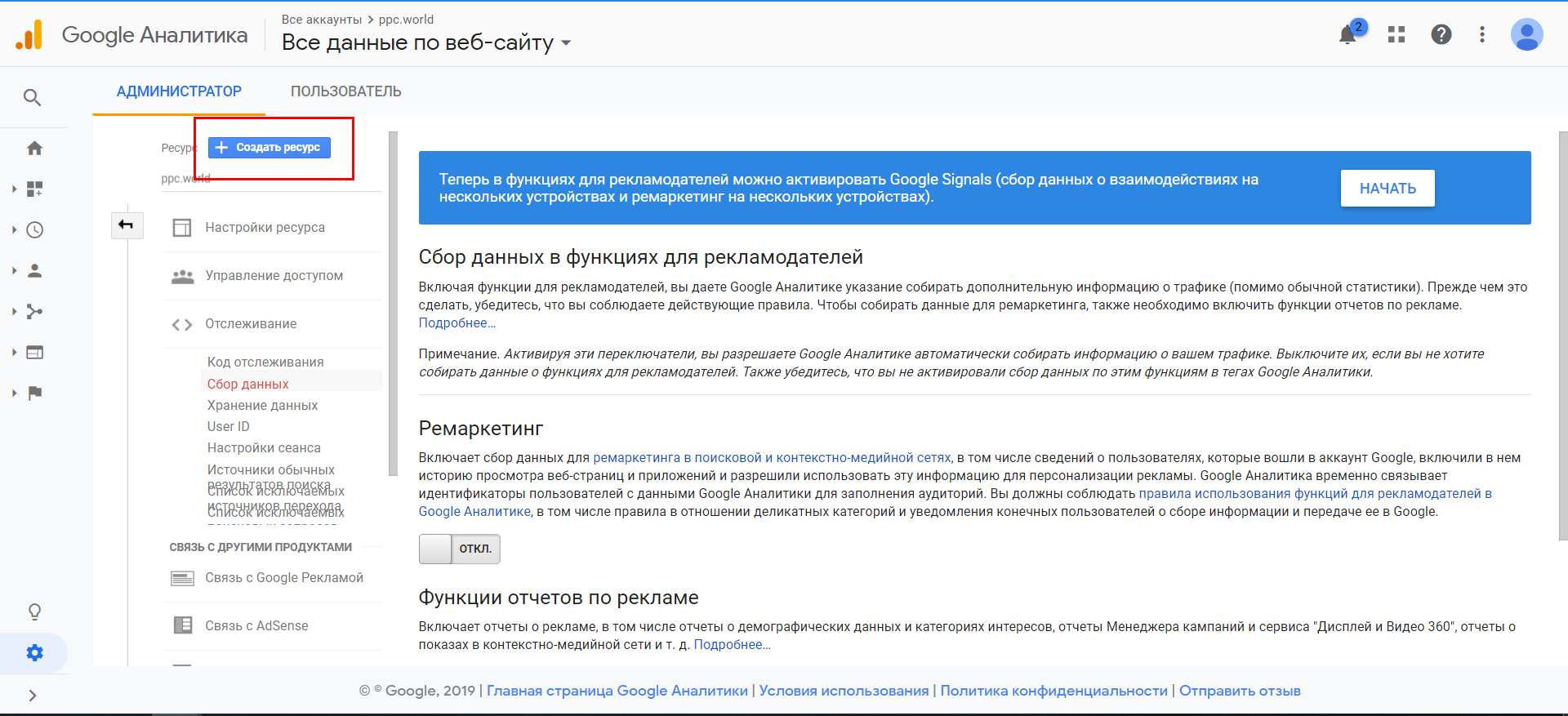This screenshot has height=716, width=1568.
Task: Click 'Источники обычных результатов поиска' item
Action: [x=271, y=477]
